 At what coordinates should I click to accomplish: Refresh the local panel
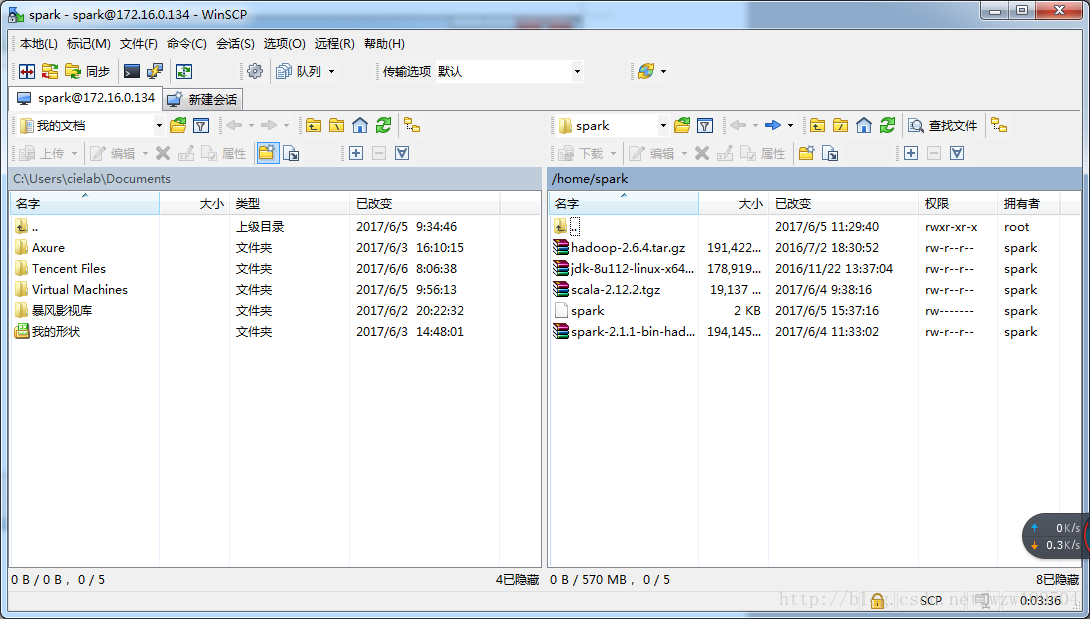383,125
